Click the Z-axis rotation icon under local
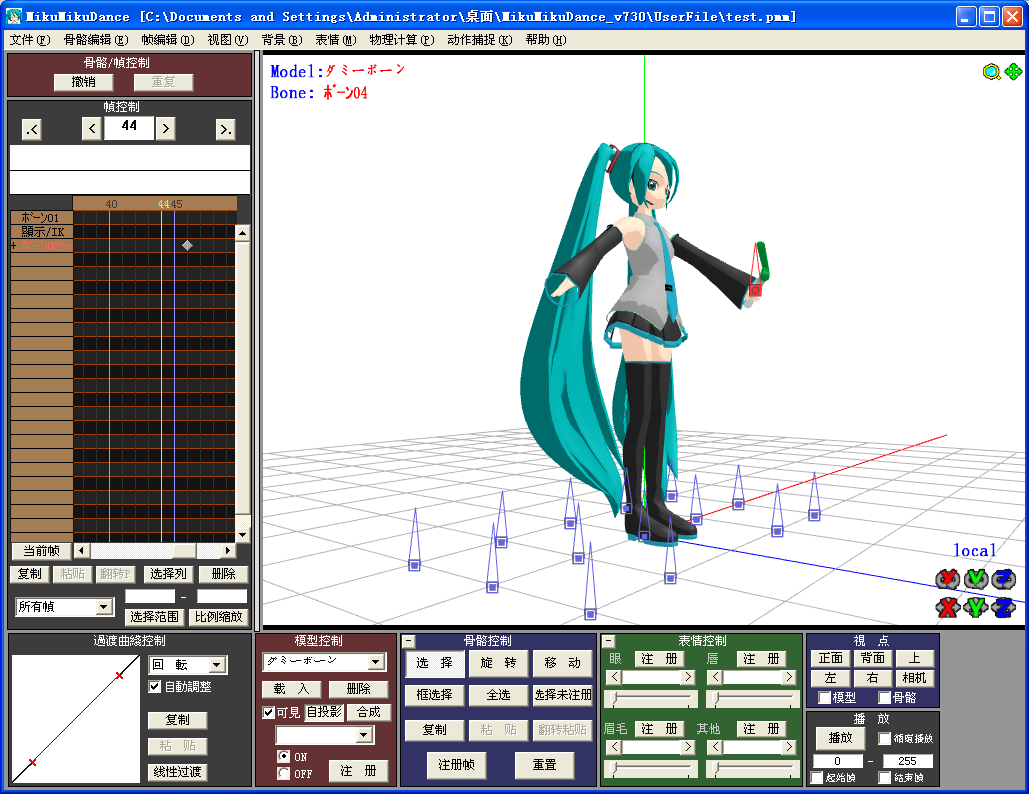The height and width of the screenshot is (794, 1029). click(1003, 579)
